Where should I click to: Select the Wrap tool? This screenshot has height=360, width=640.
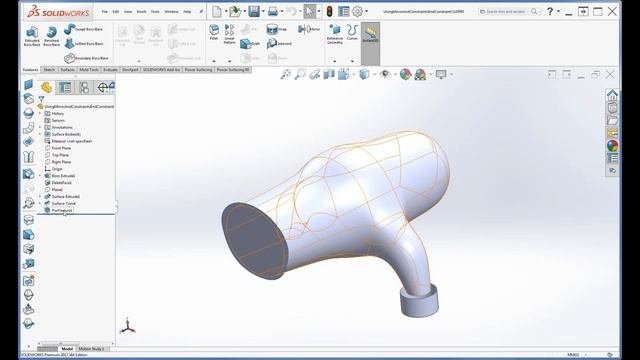277,29
